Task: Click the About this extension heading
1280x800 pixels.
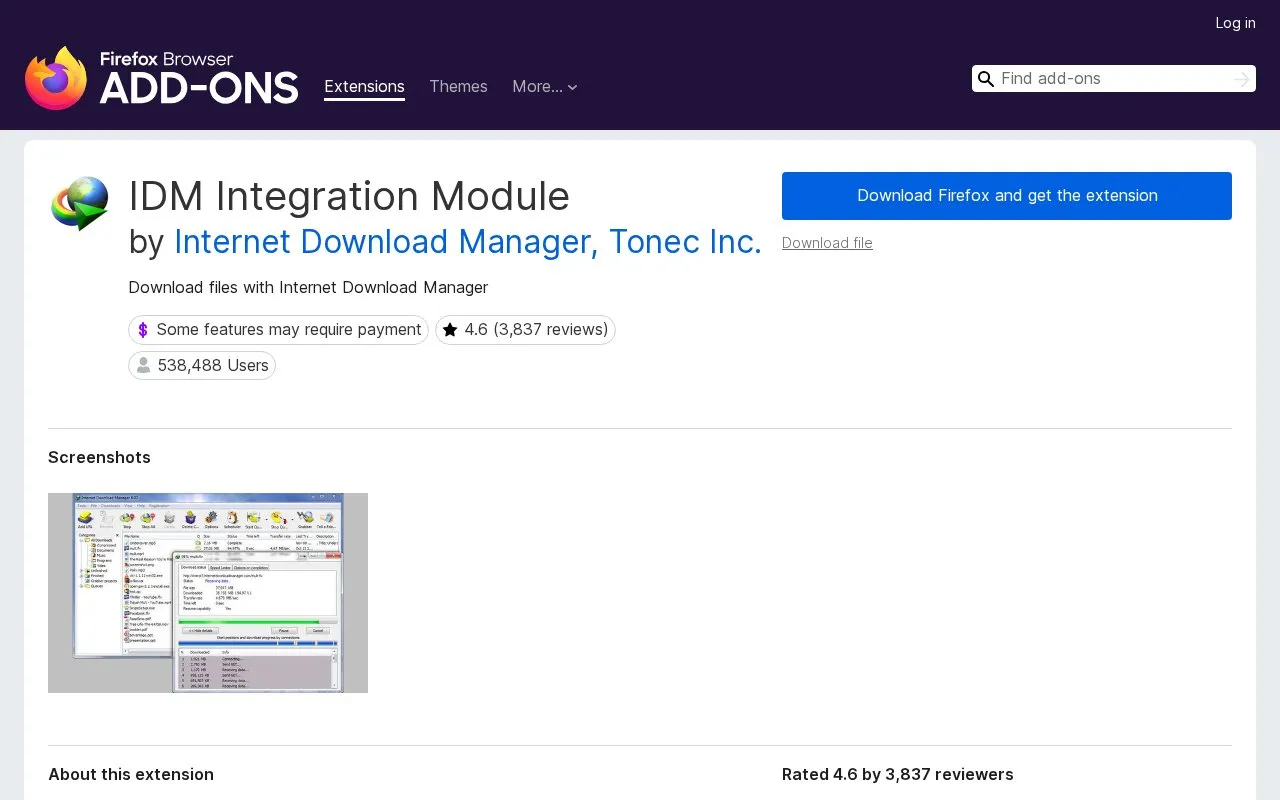Action: (x=131, y=775)
